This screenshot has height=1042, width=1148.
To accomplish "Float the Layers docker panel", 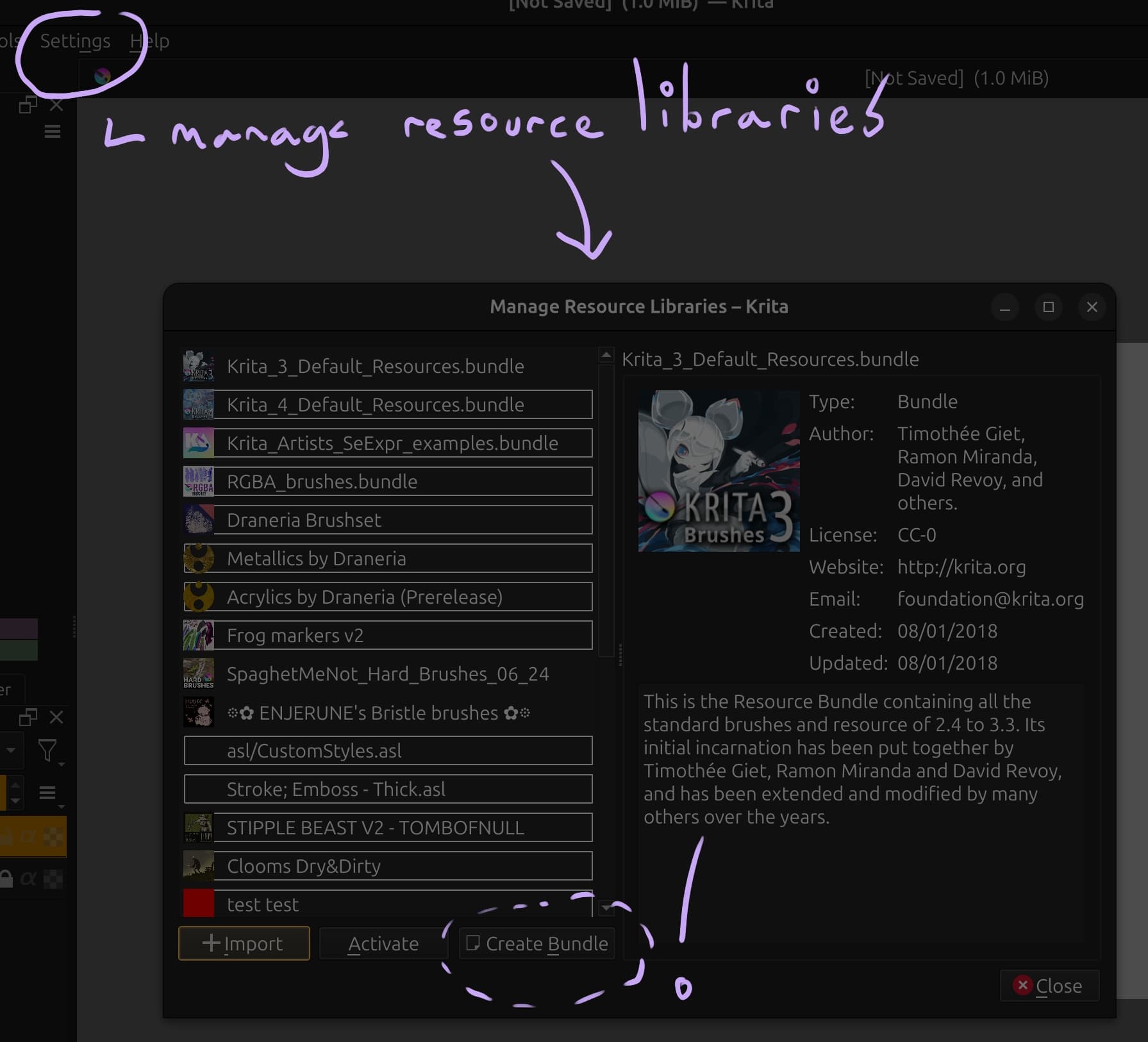I will 28,717.
